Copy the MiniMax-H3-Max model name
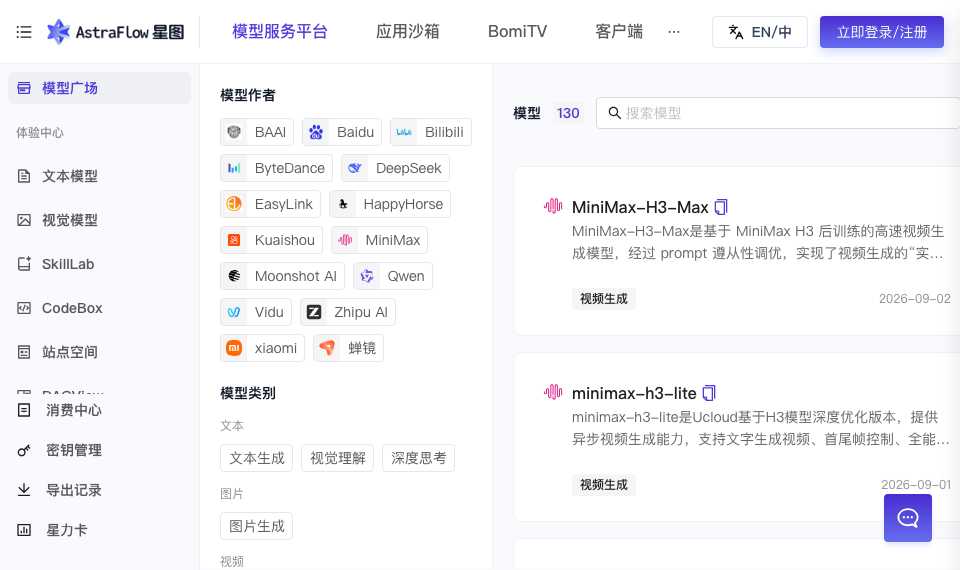Viewport: 960px width, 570px height. click(x=721, y=208)
